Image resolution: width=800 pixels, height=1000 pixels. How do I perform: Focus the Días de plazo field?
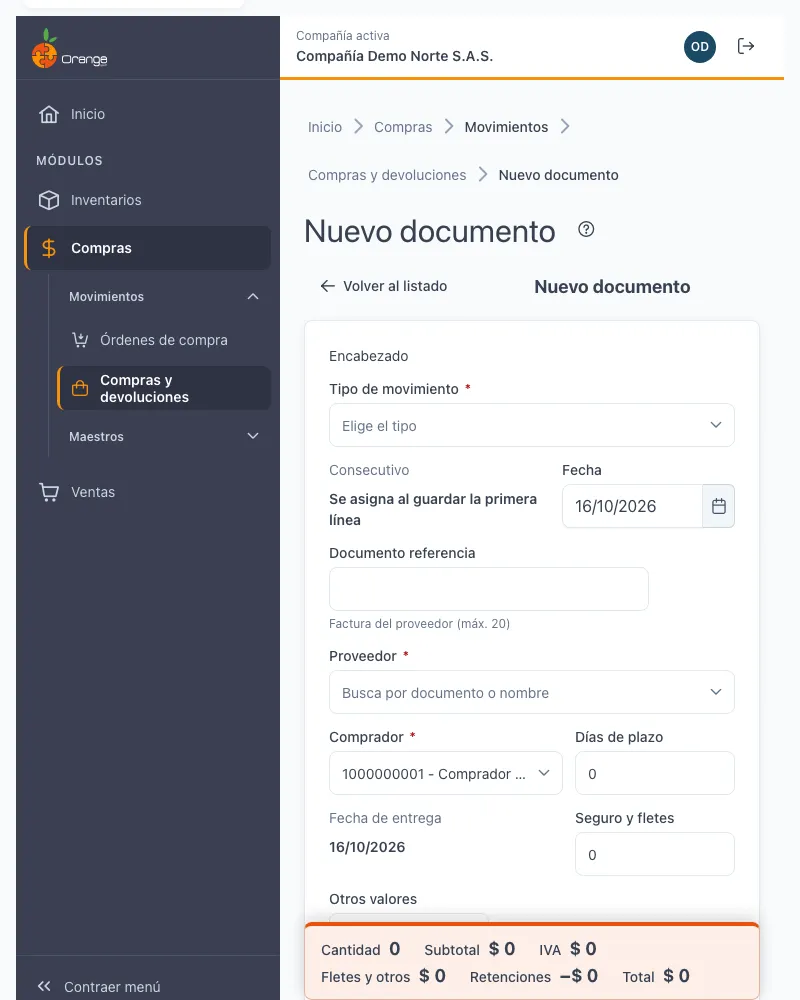tap(655, 773)
